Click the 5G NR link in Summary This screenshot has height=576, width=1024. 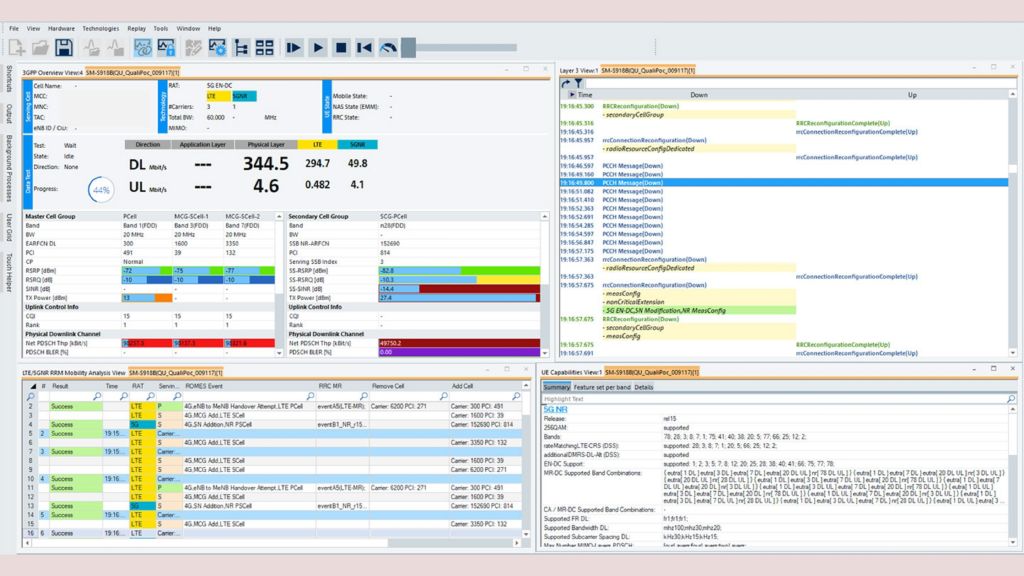555,409
